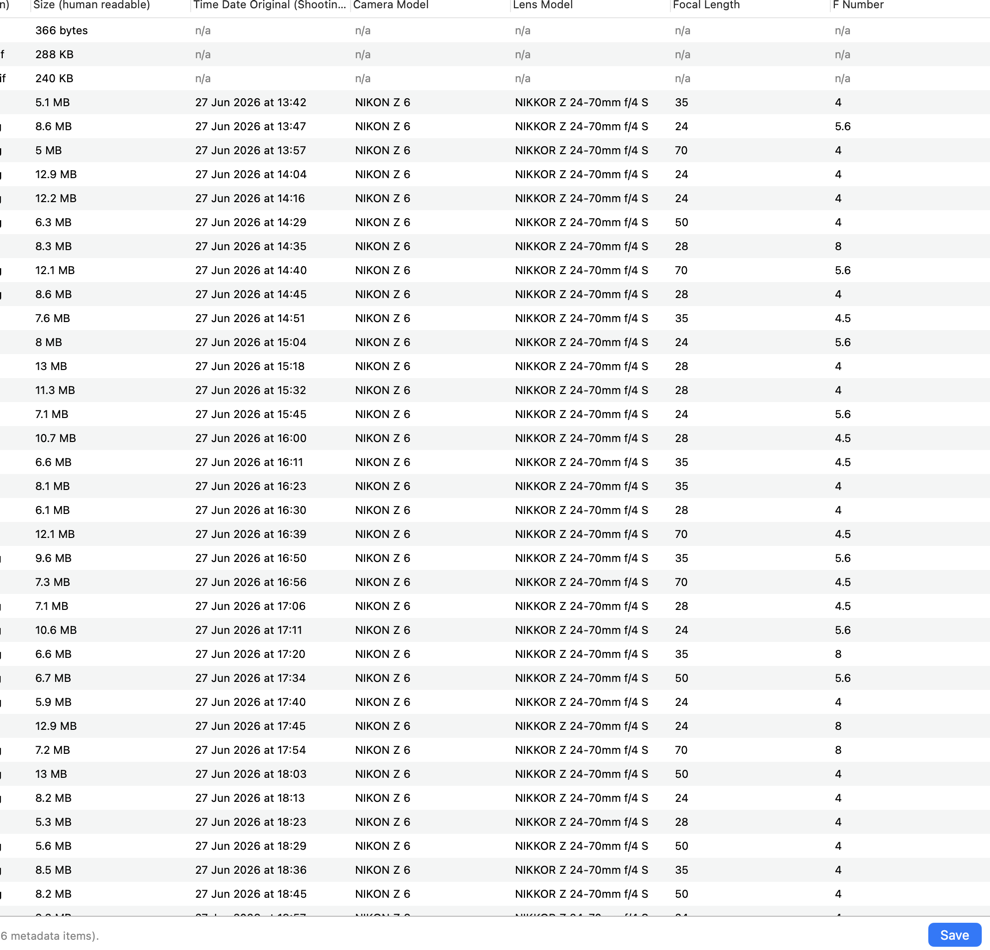Select the 5.3 MB size cell
The image size is (990, 950).
point(53,822)
